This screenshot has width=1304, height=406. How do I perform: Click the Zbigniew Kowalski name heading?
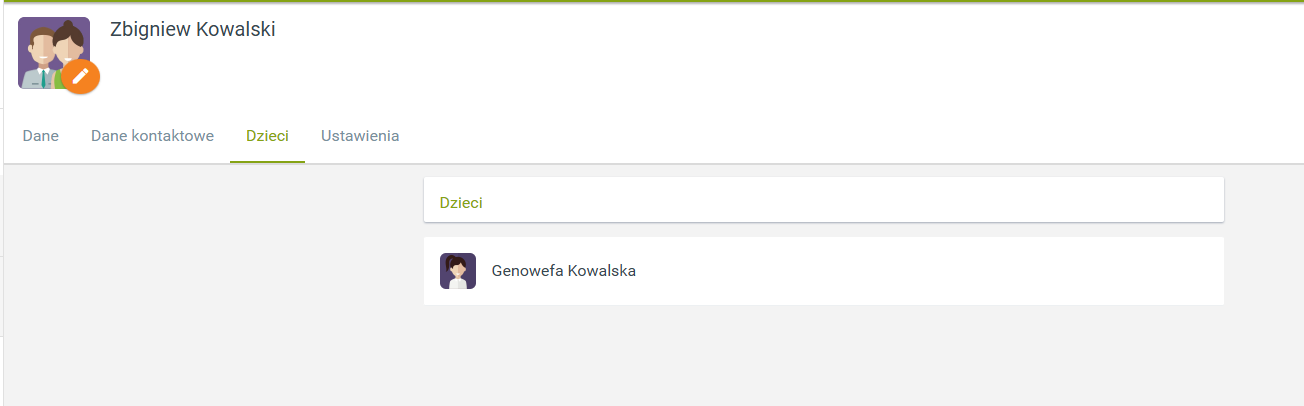click(193, 30)
